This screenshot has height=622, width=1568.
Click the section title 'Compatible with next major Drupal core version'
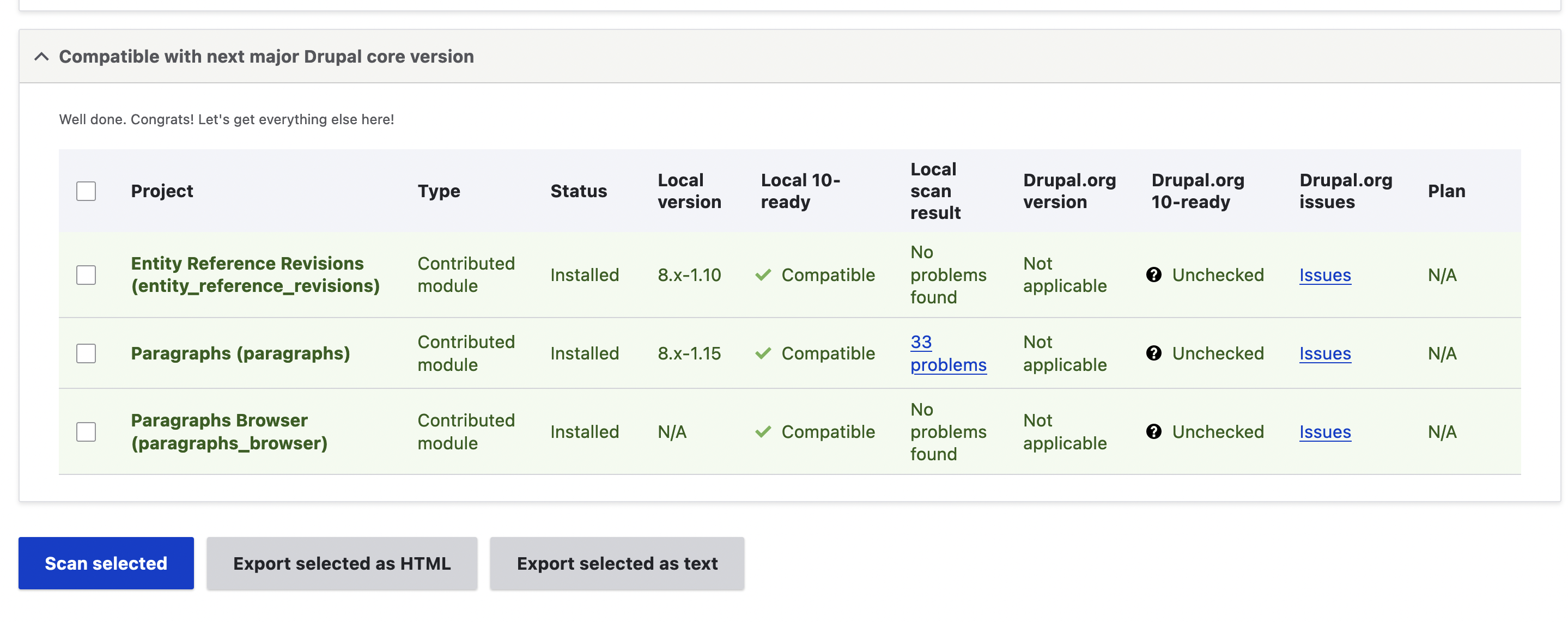266,57
